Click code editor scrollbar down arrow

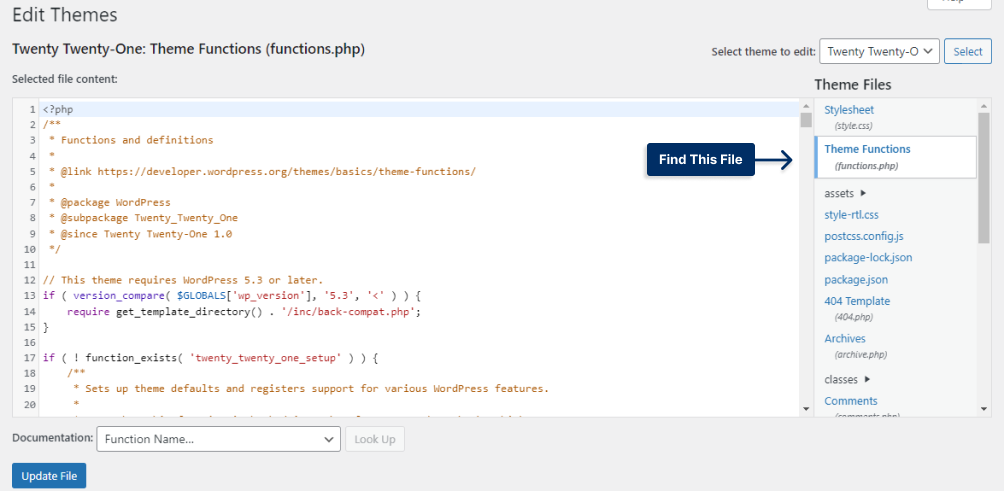click(806, 408)
